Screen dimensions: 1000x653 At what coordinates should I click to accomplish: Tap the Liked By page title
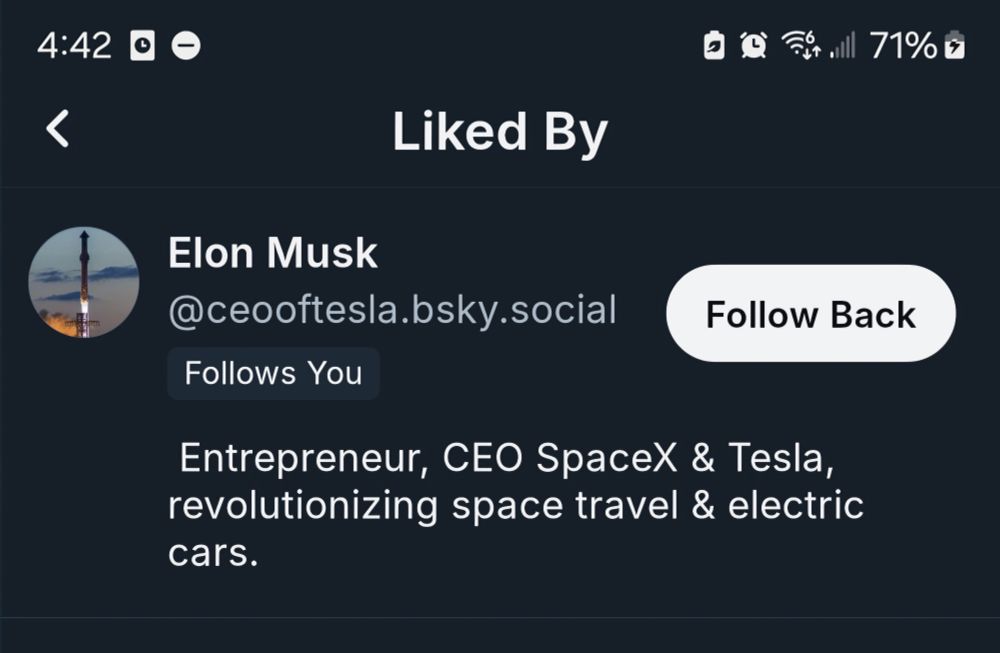[500, 132]
